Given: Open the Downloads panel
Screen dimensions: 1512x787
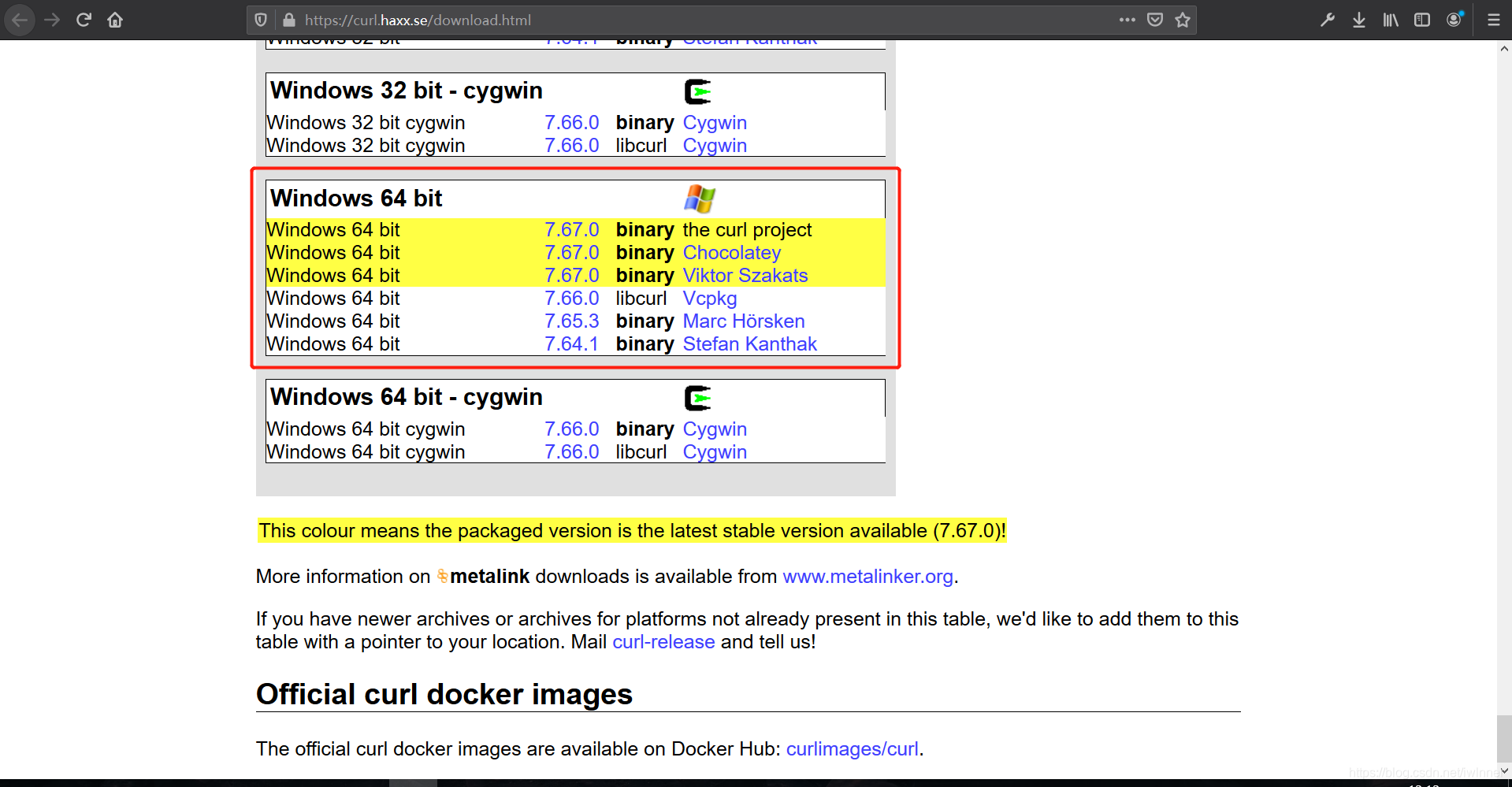Looking at the screenshot, I should pyautogui.click(x=1359, y=20).
